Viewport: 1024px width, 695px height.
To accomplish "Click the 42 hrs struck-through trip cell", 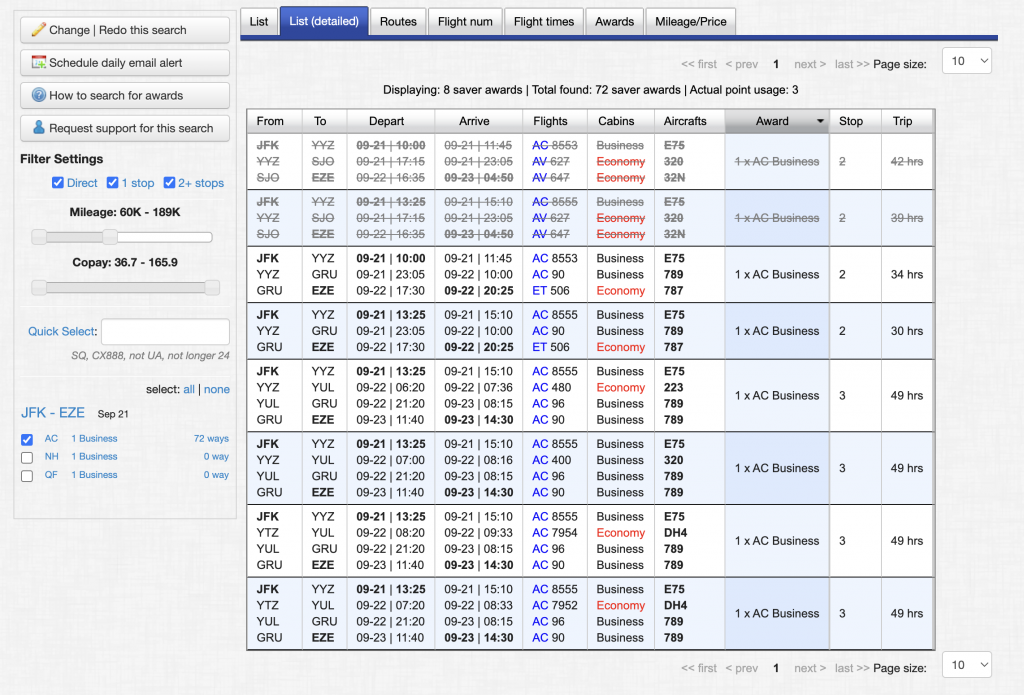I will pyautogui.click(x=906, y=161).
